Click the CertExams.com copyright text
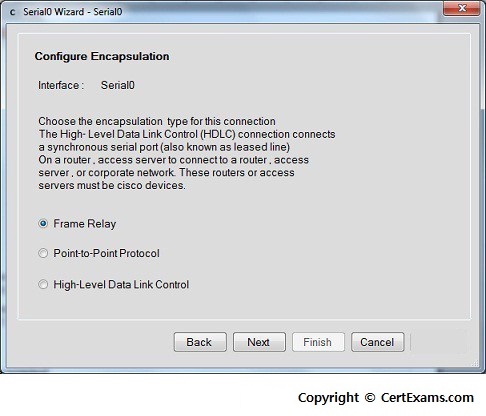This screenshot has height=416, width=486. tap(386, 398)
